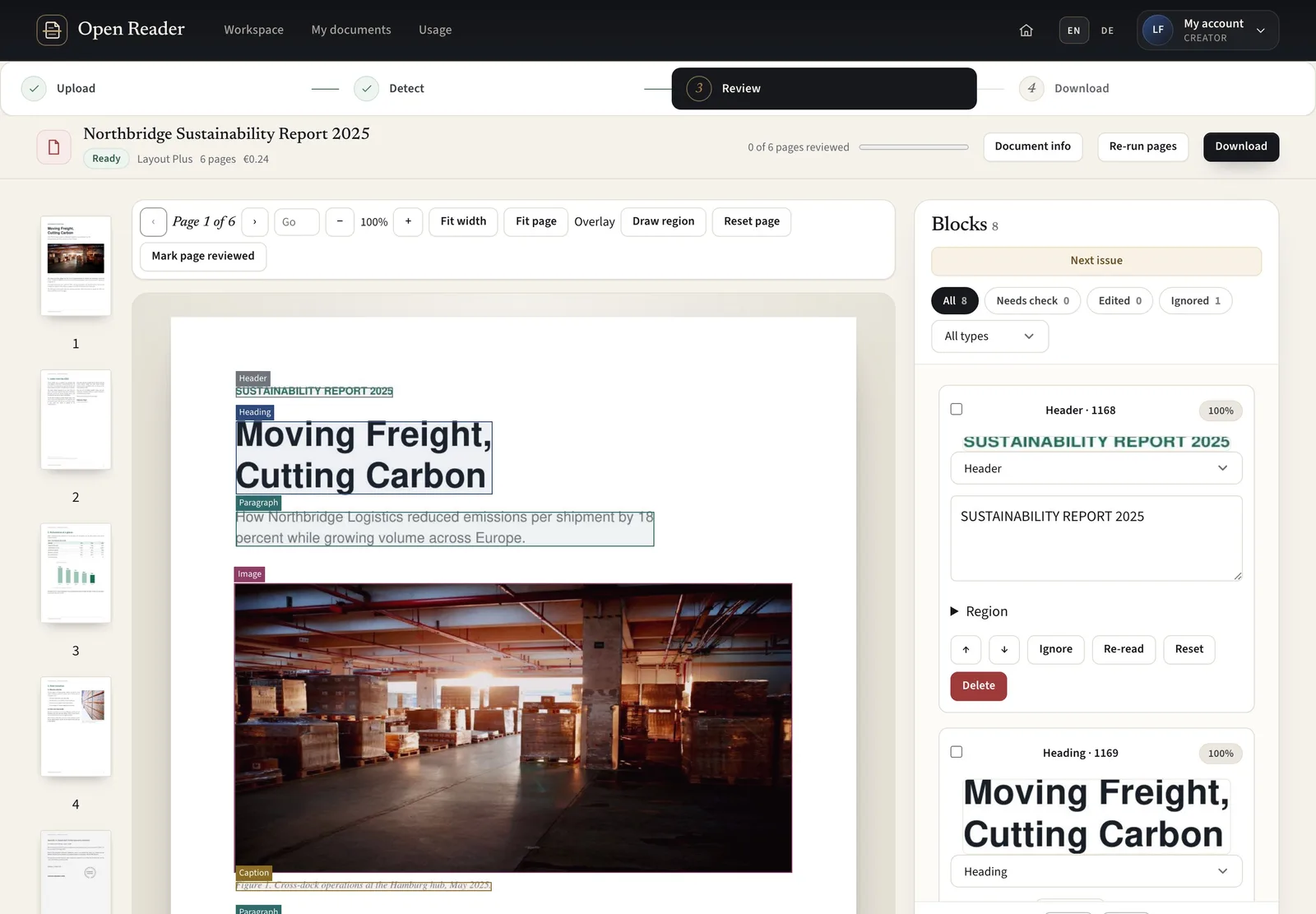Toggle the Overlay option

click(x=595, y=222)
